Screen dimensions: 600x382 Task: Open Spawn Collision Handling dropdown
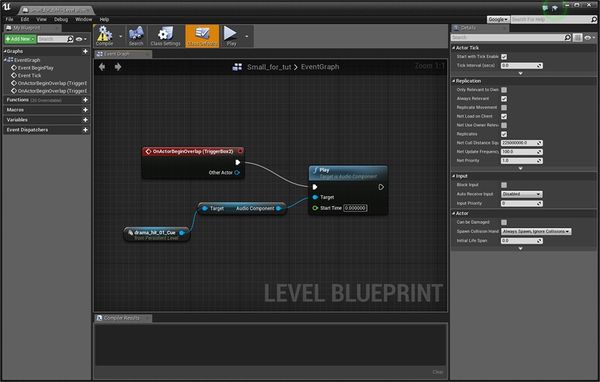point(536,232)
